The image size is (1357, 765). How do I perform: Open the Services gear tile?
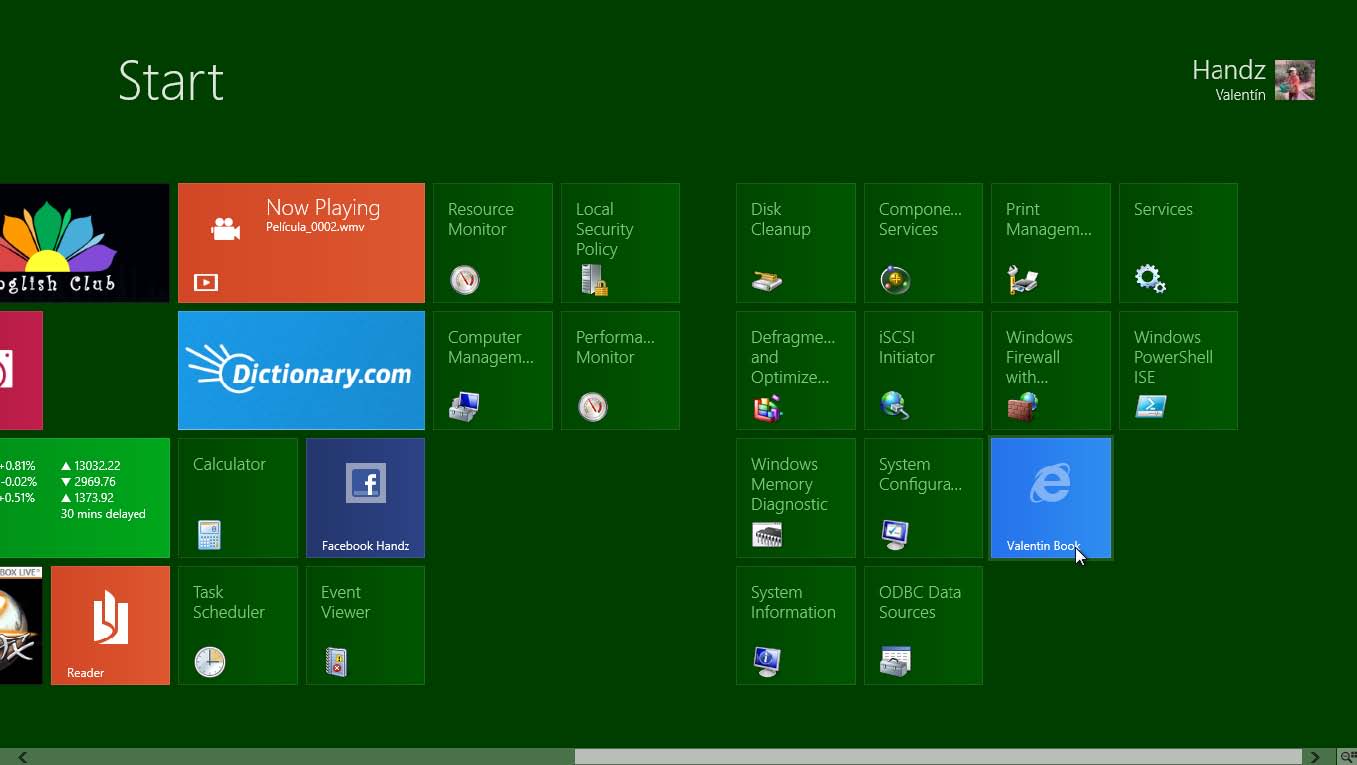coord(1178,243)
